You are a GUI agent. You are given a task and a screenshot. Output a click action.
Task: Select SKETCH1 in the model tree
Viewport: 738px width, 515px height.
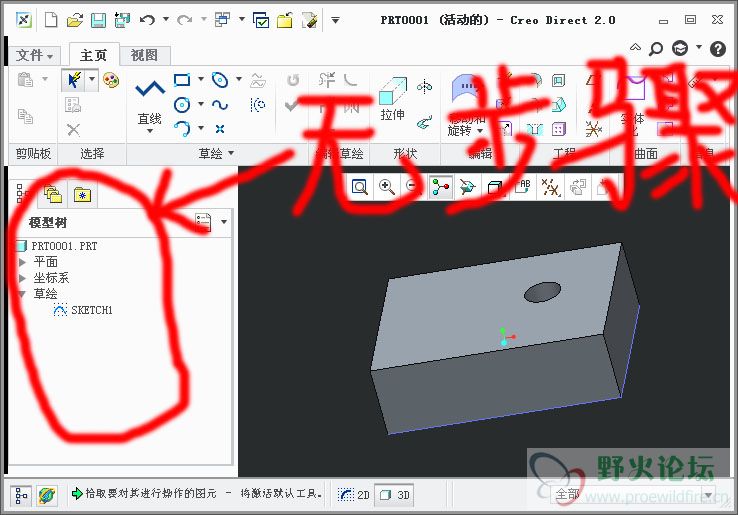pos(83,310)
